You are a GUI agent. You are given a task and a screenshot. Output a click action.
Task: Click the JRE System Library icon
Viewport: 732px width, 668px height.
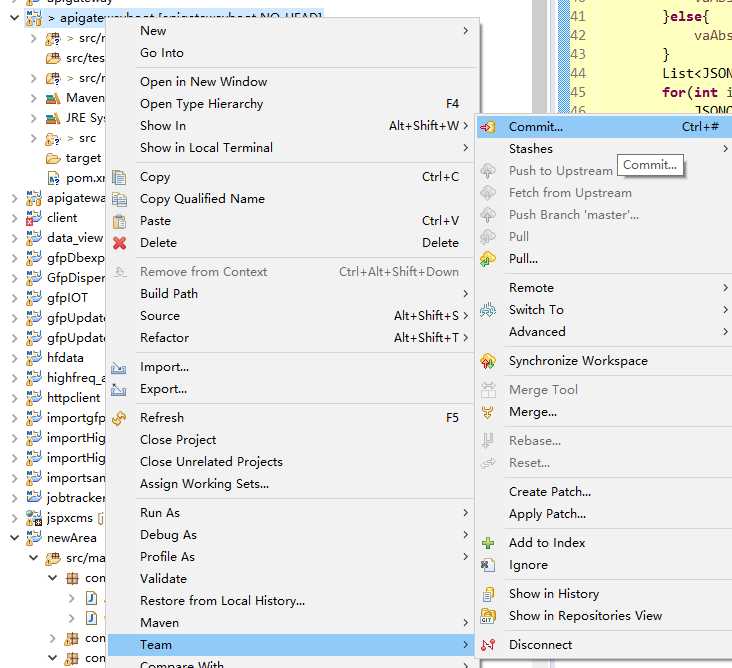click(53, 118)
